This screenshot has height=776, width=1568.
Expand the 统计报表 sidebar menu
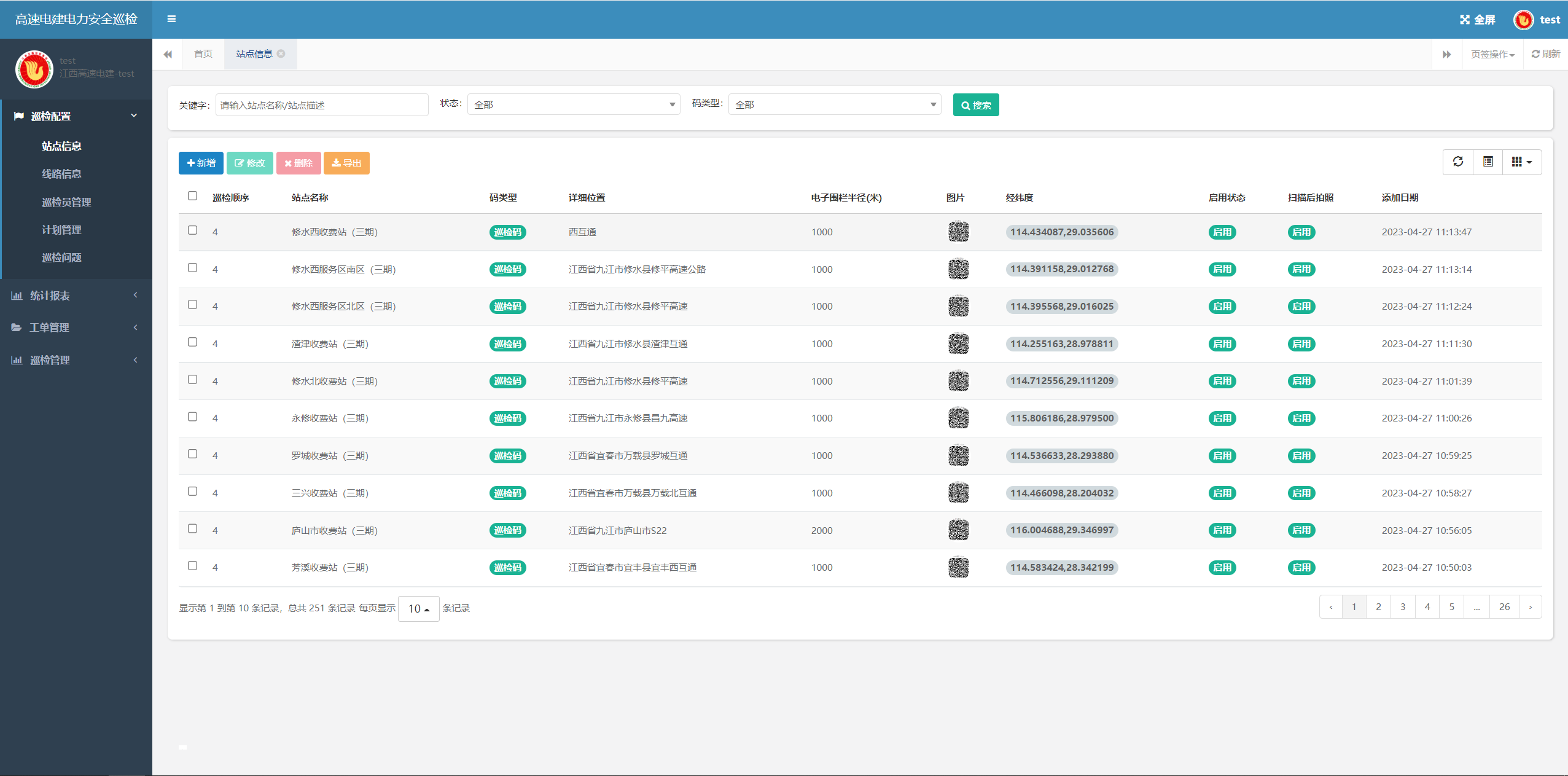point(75,295)
